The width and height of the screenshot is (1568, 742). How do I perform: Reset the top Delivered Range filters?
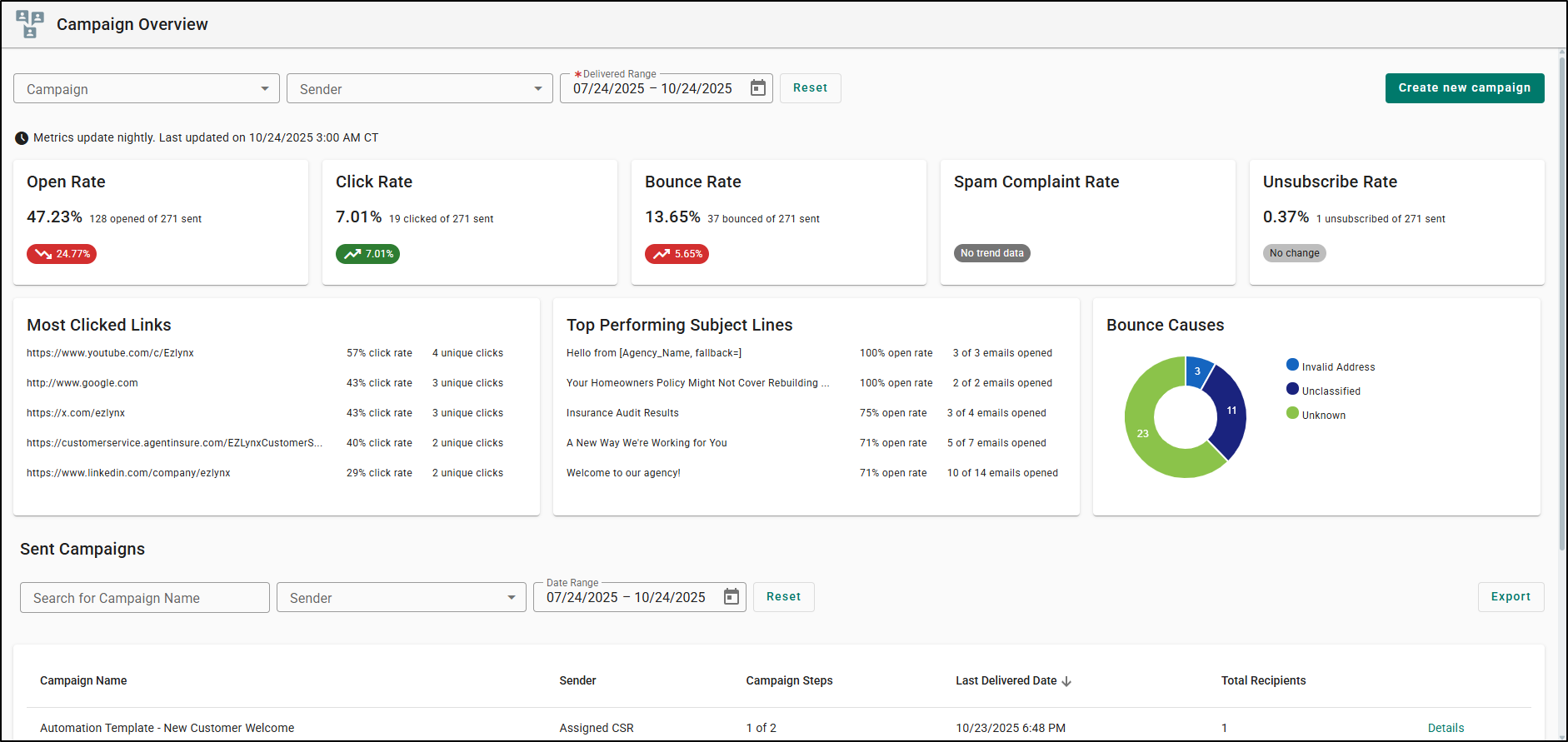(x=810, y=88)
